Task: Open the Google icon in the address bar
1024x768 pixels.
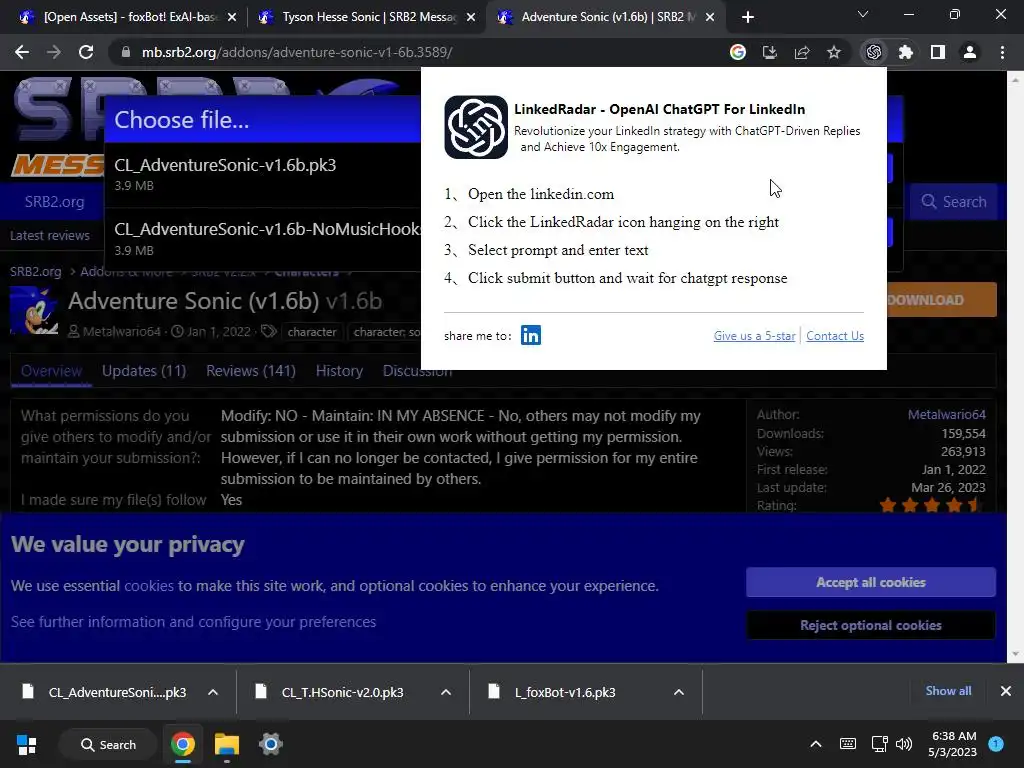Action: tap(738, 52)
